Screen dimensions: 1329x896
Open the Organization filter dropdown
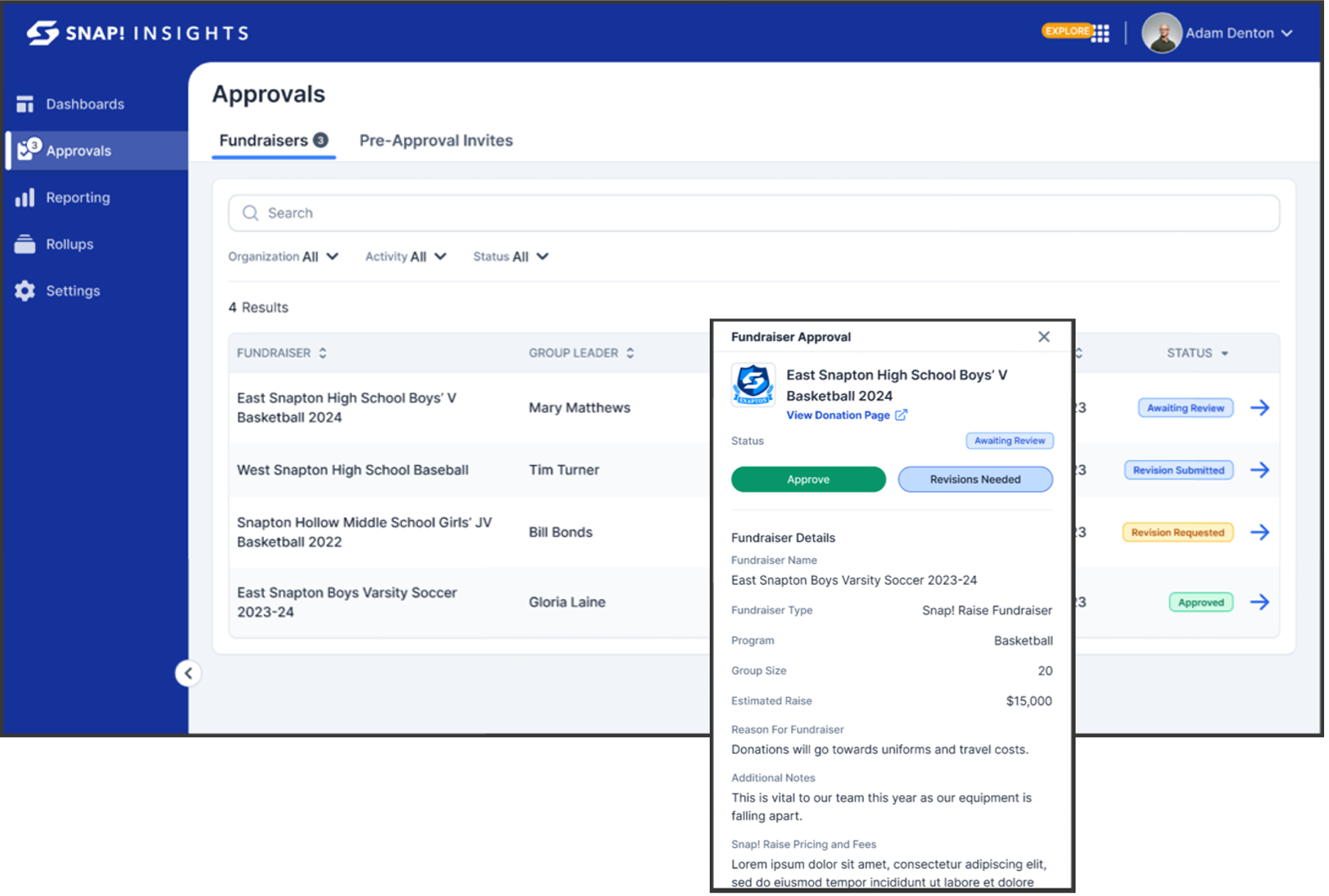[284, 256]
